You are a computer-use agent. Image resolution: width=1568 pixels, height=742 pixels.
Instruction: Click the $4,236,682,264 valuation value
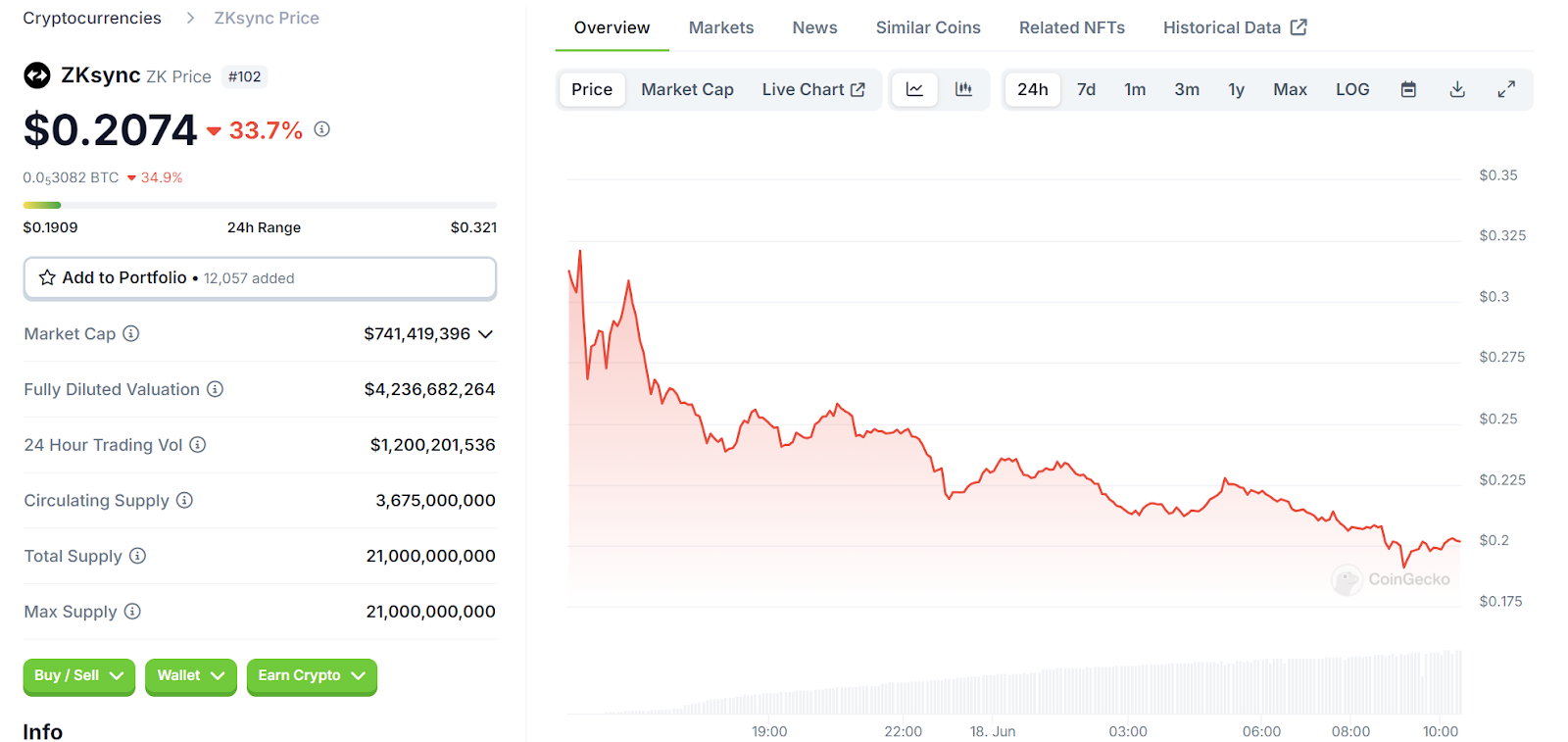click(430, 389)
